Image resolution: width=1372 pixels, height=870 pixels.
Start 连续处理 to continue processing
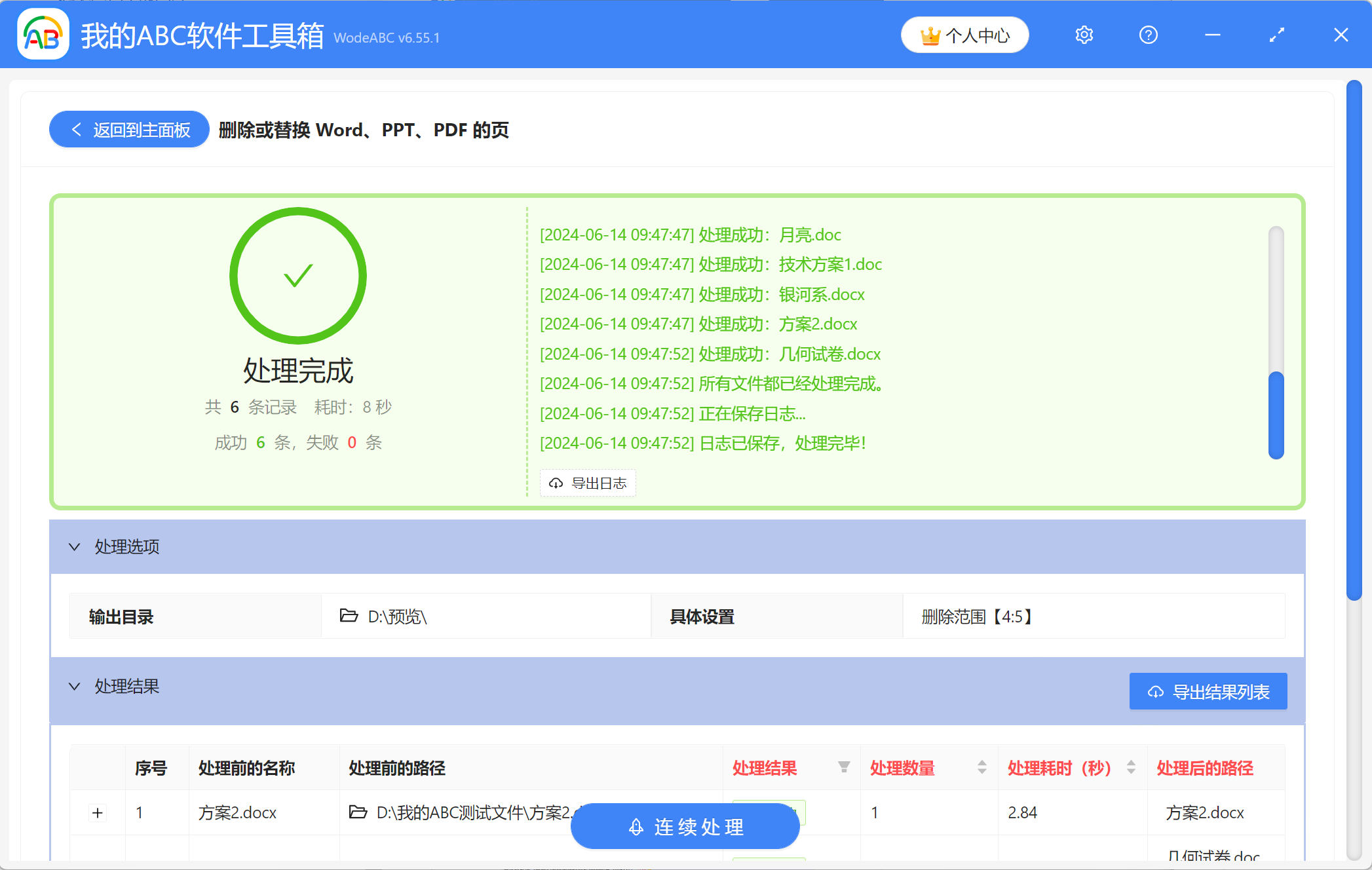click(684, 827)
